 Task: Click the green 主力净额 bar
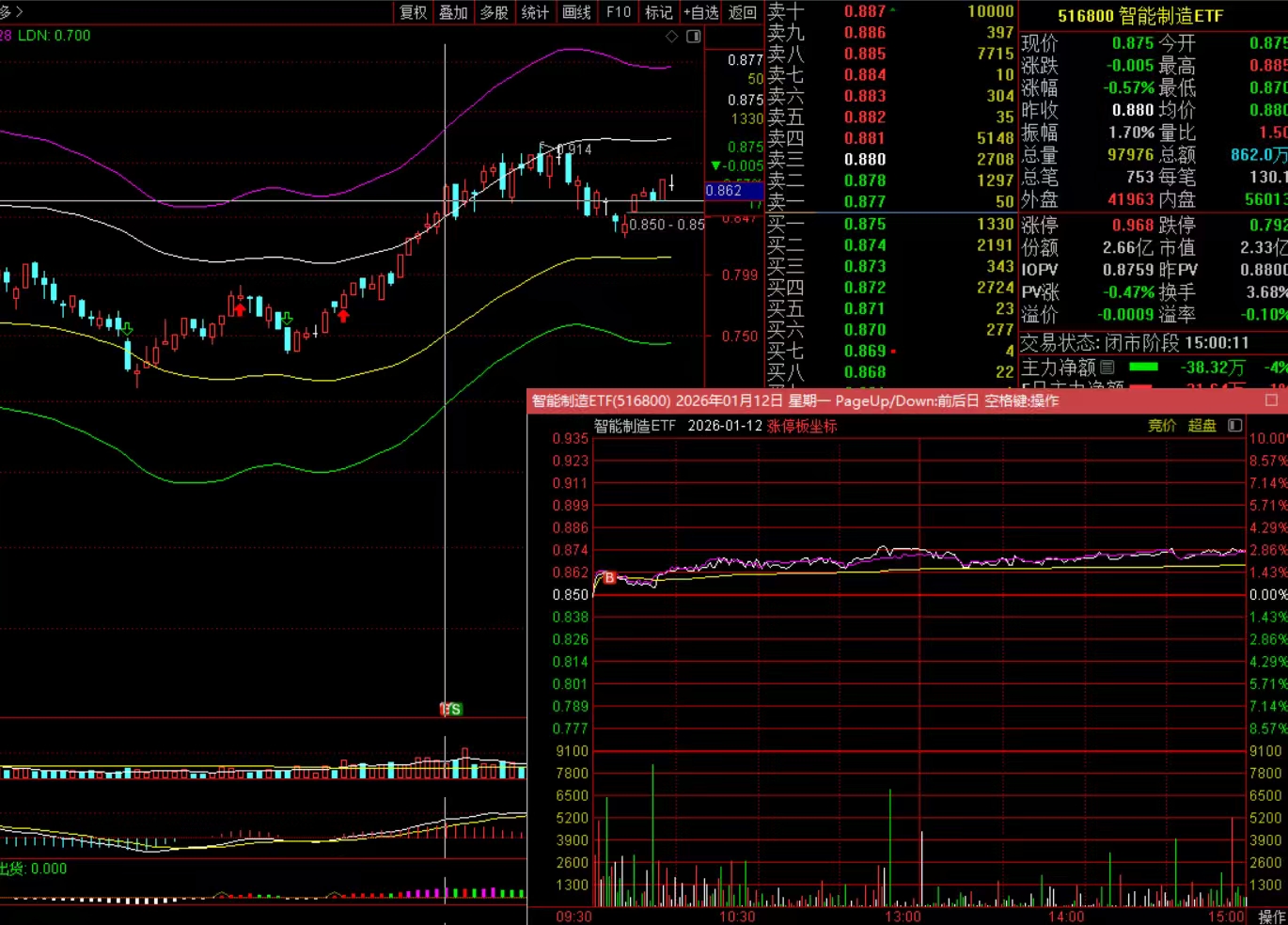[x=1143, y=367]
